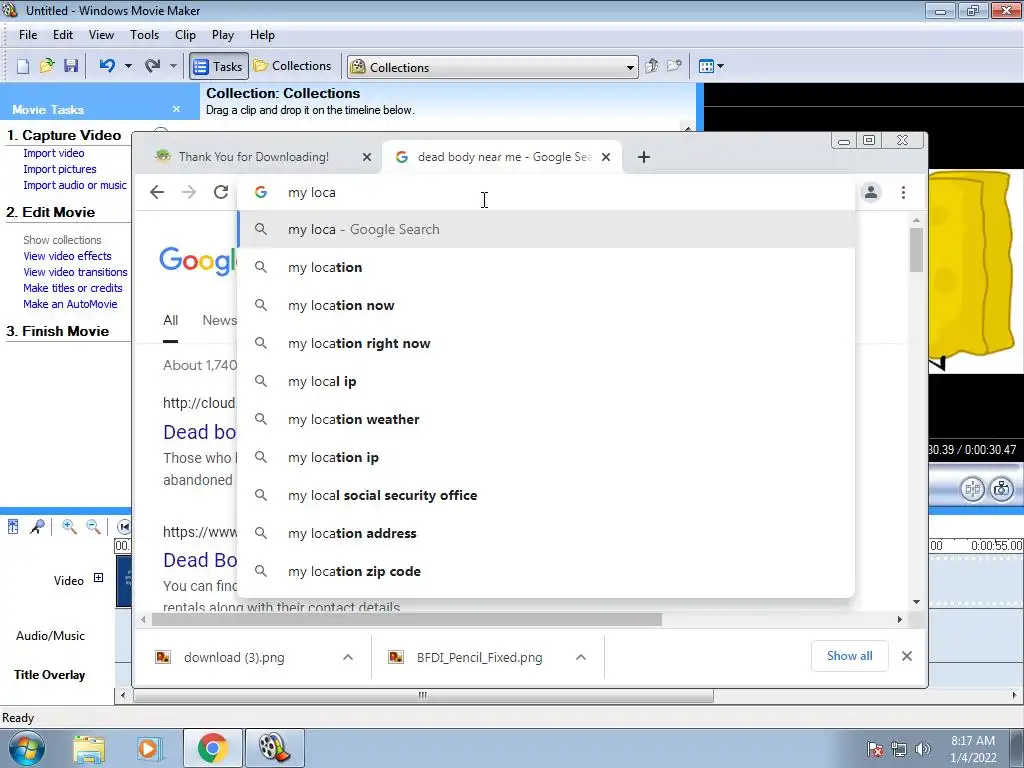Select 'my local social security office' suggestion
This screenshot has width=1024, height=768.
[x=546, y=496]
